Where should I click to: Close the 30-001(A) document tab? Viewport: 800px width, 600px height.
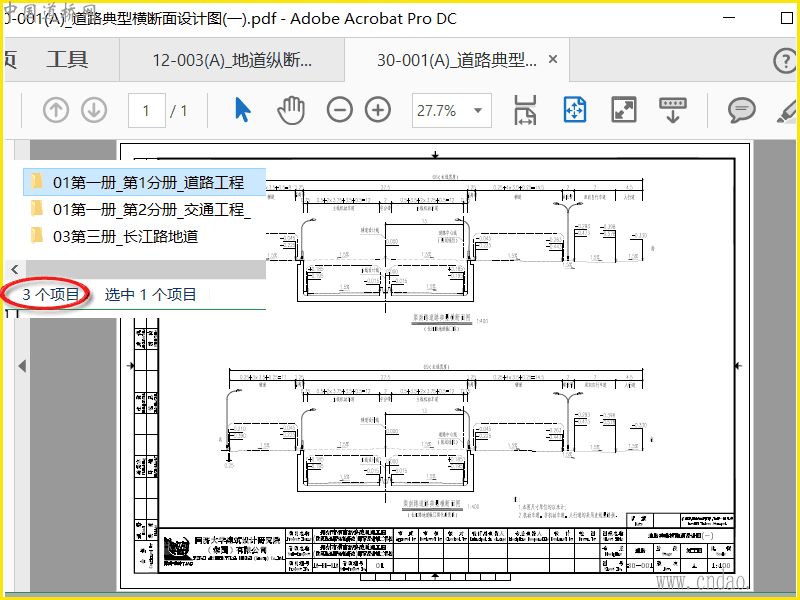pyautogui.click(x=553, y=60)
